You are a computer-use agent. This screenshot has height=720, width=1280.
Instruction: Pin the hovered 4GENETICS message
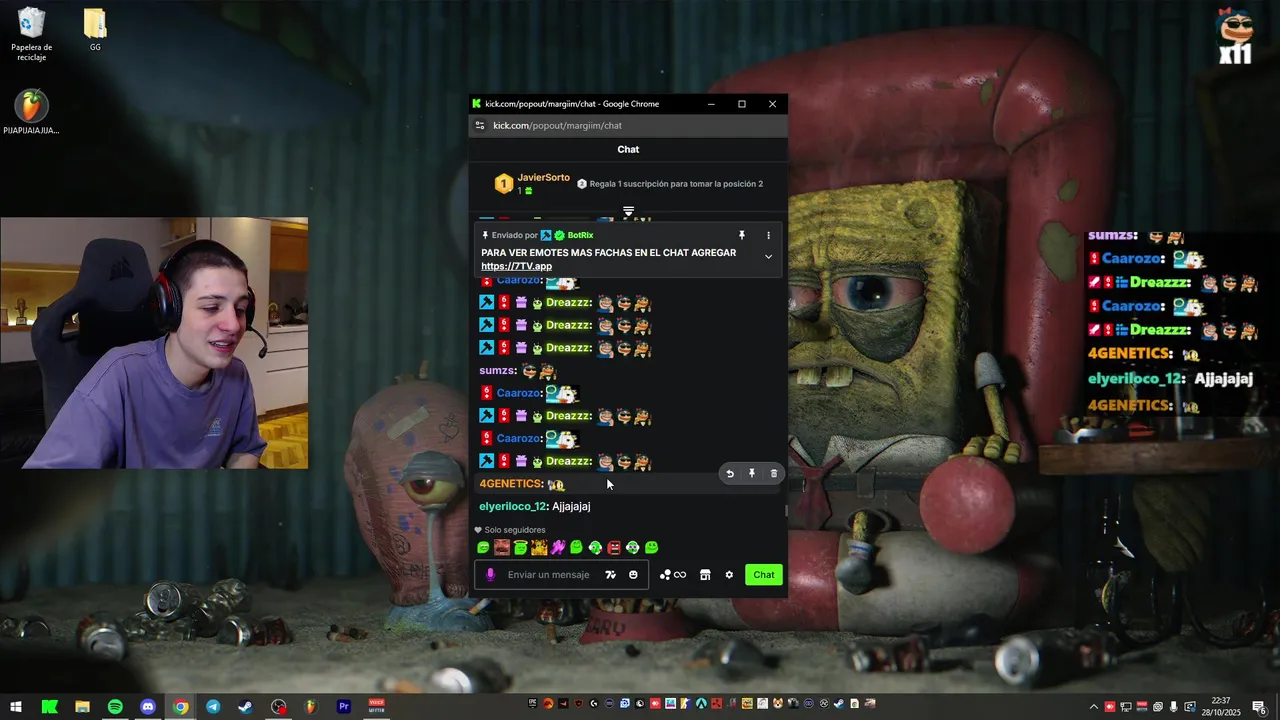tap(752, 474)
